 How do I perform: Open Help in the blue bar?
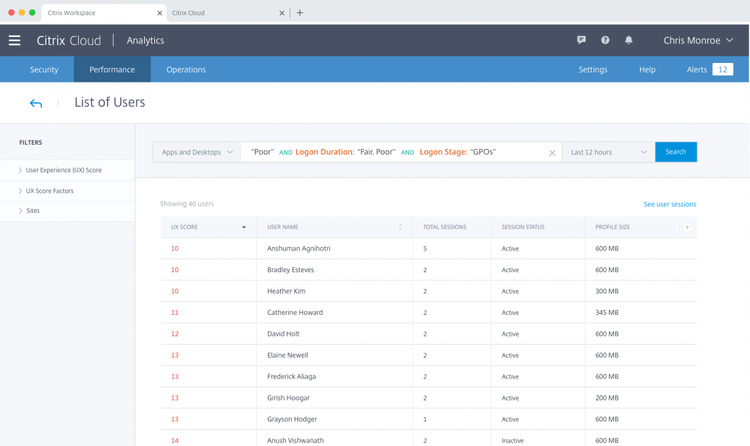click(x=647, y=69)
